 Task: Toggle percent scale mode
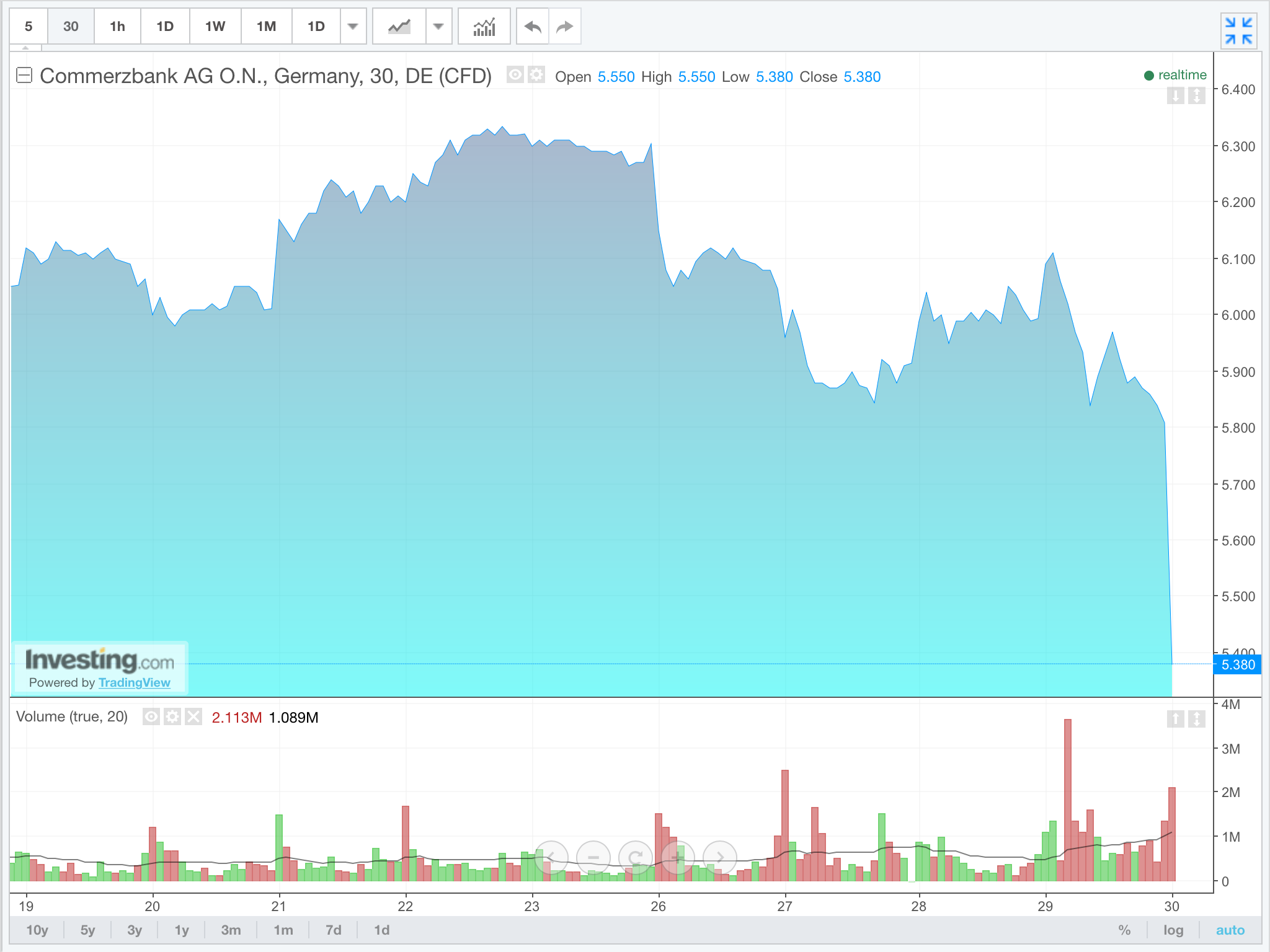click(1124, 930)
